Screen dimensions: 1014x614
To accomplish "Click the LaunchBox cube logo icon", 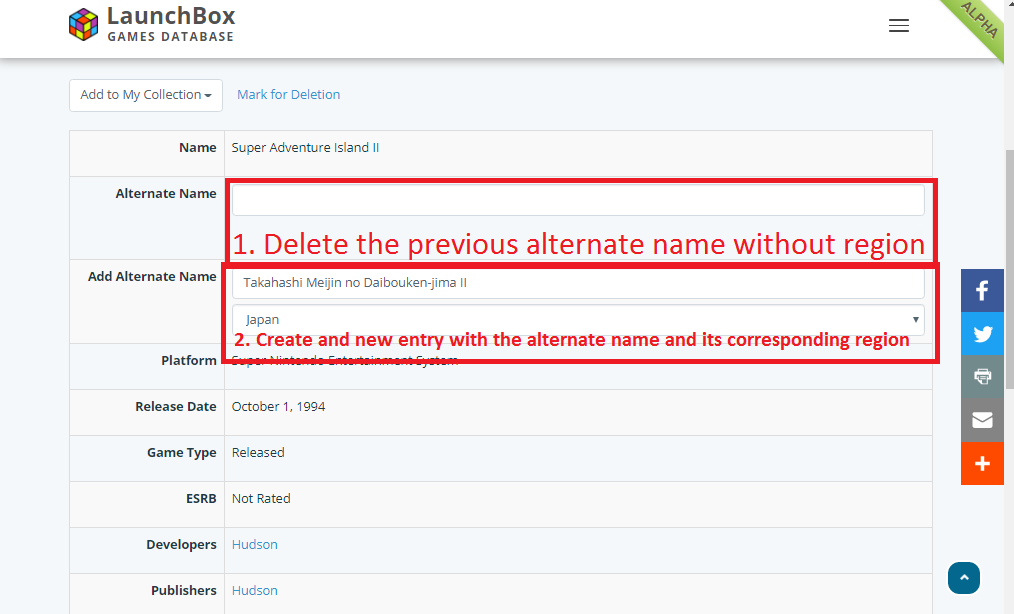I will [84, 25].
